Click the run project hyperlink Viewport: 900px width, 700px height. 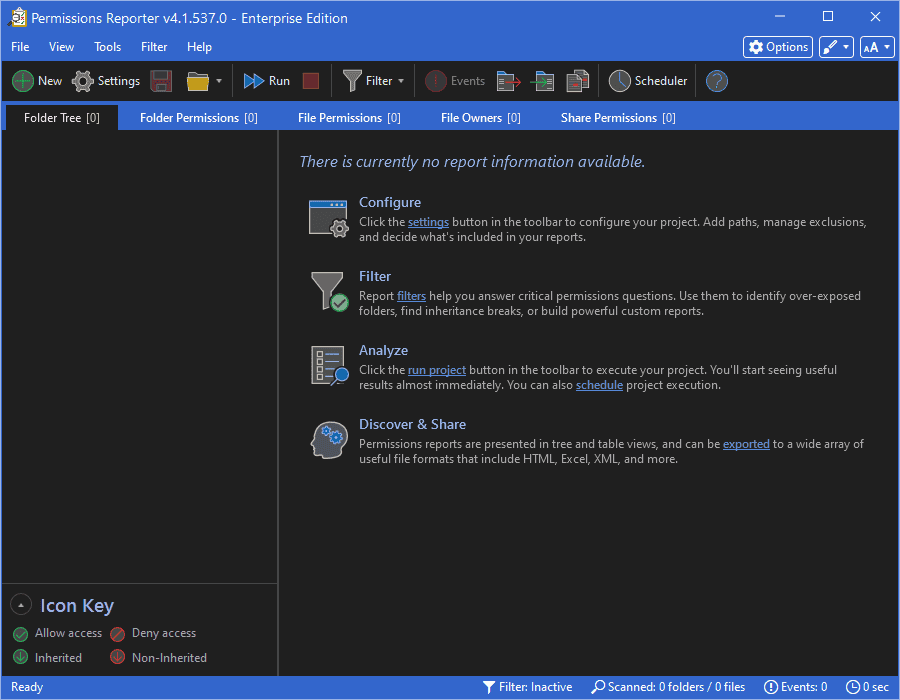(x=436, y=370)
